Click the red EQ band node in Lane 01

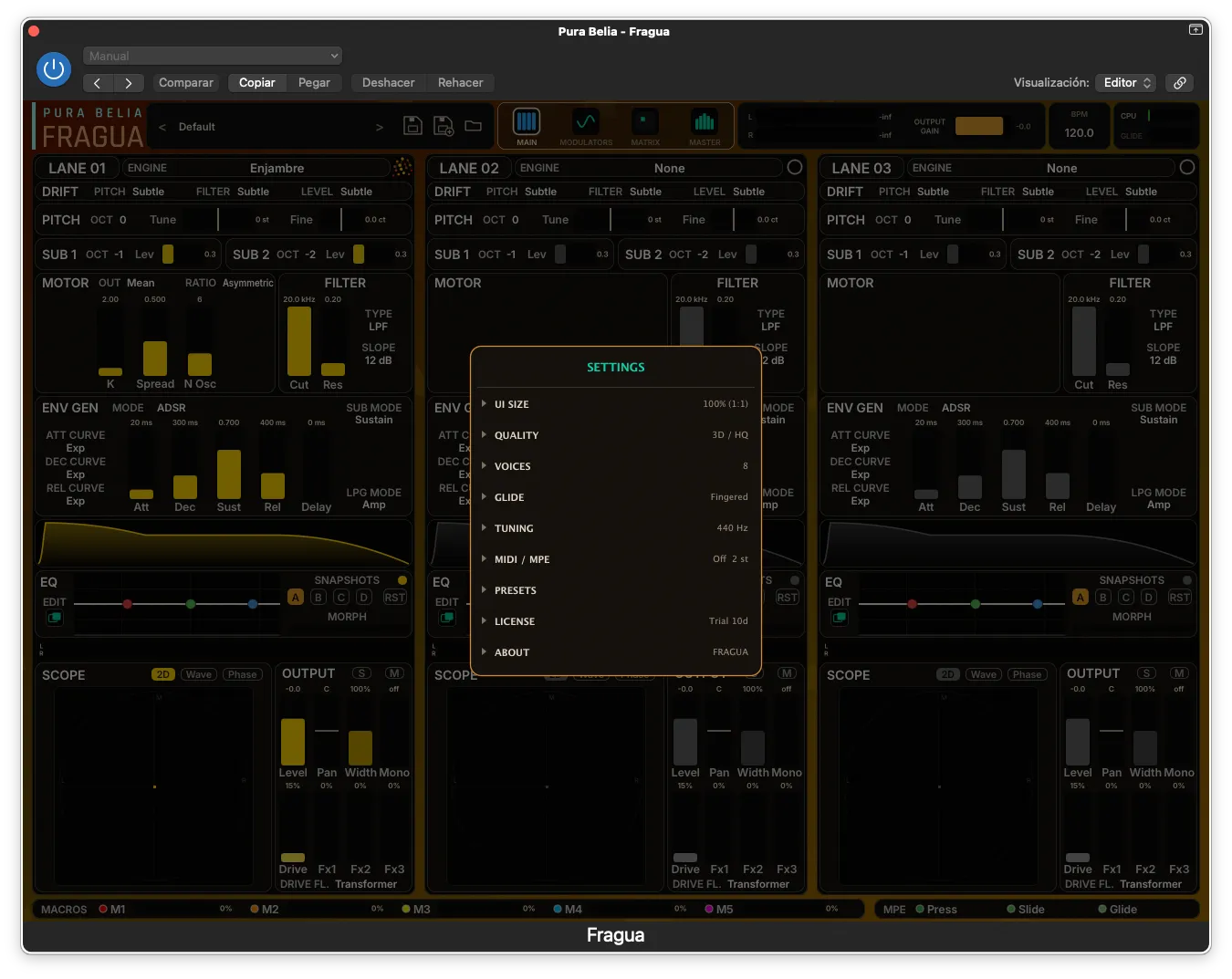pos(128,604)
